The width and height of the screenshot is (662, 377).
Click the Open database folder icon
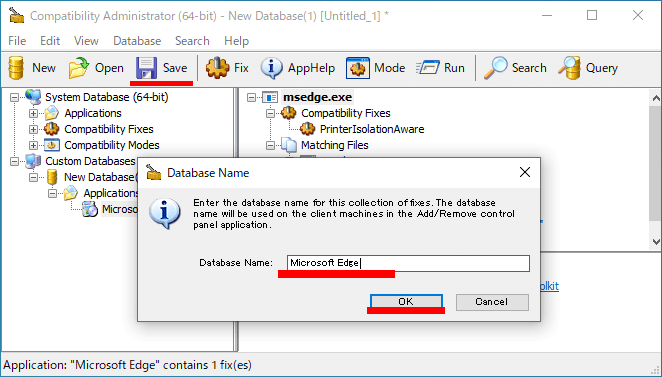click(79, 68)
